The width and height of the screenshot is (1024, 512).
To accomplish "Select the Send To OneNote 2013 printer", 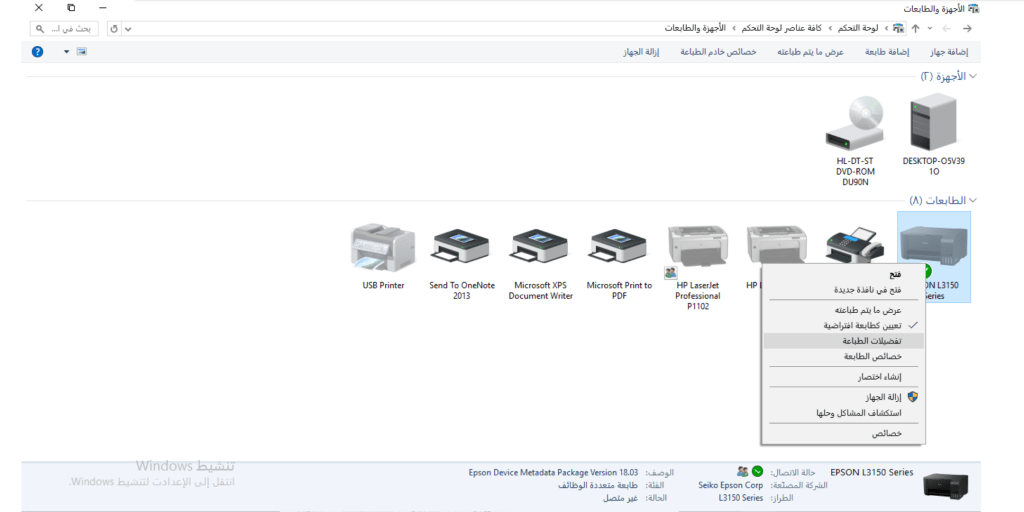I will 461,251.
